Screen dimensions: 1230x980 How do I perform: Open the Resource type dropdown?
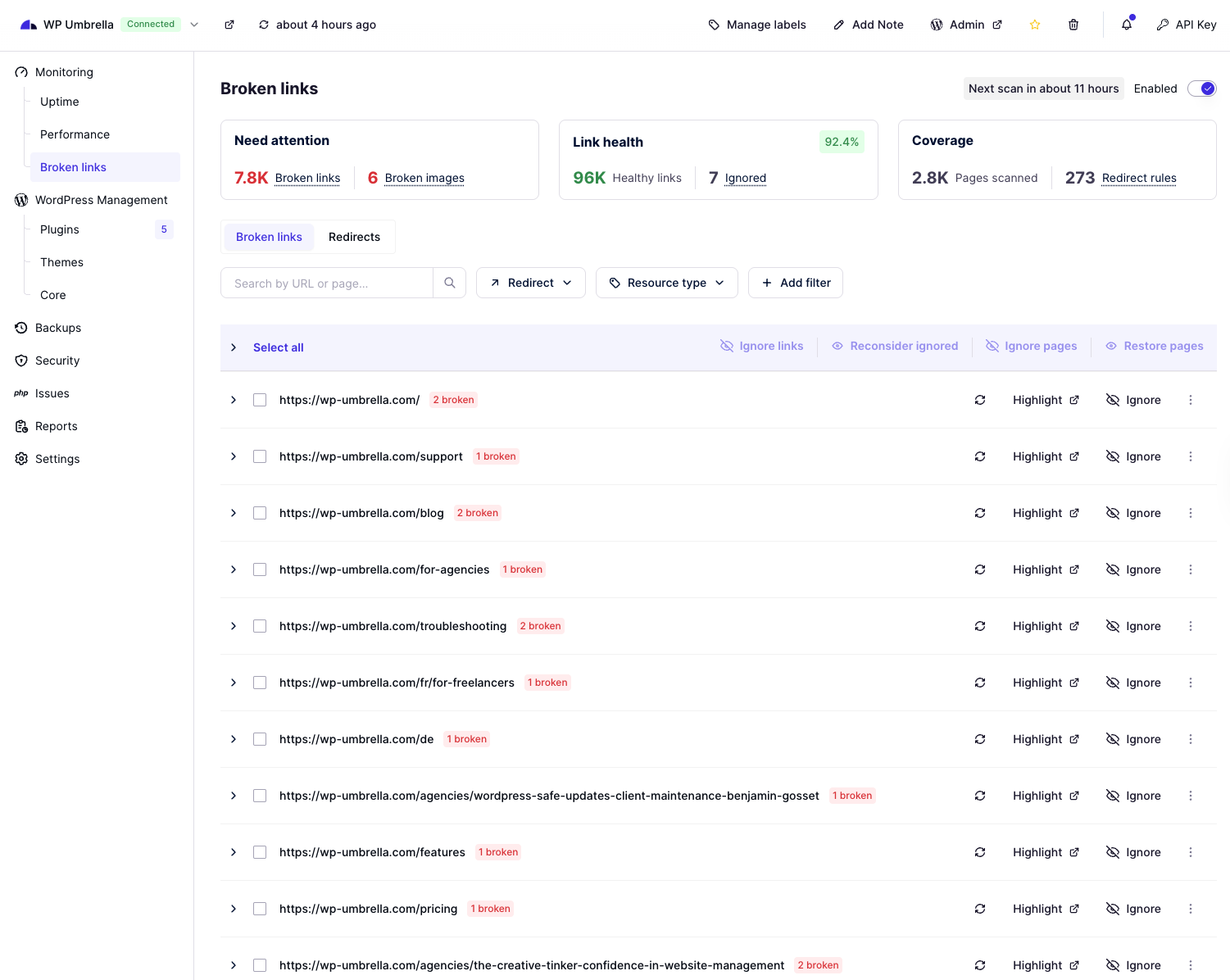667,283
